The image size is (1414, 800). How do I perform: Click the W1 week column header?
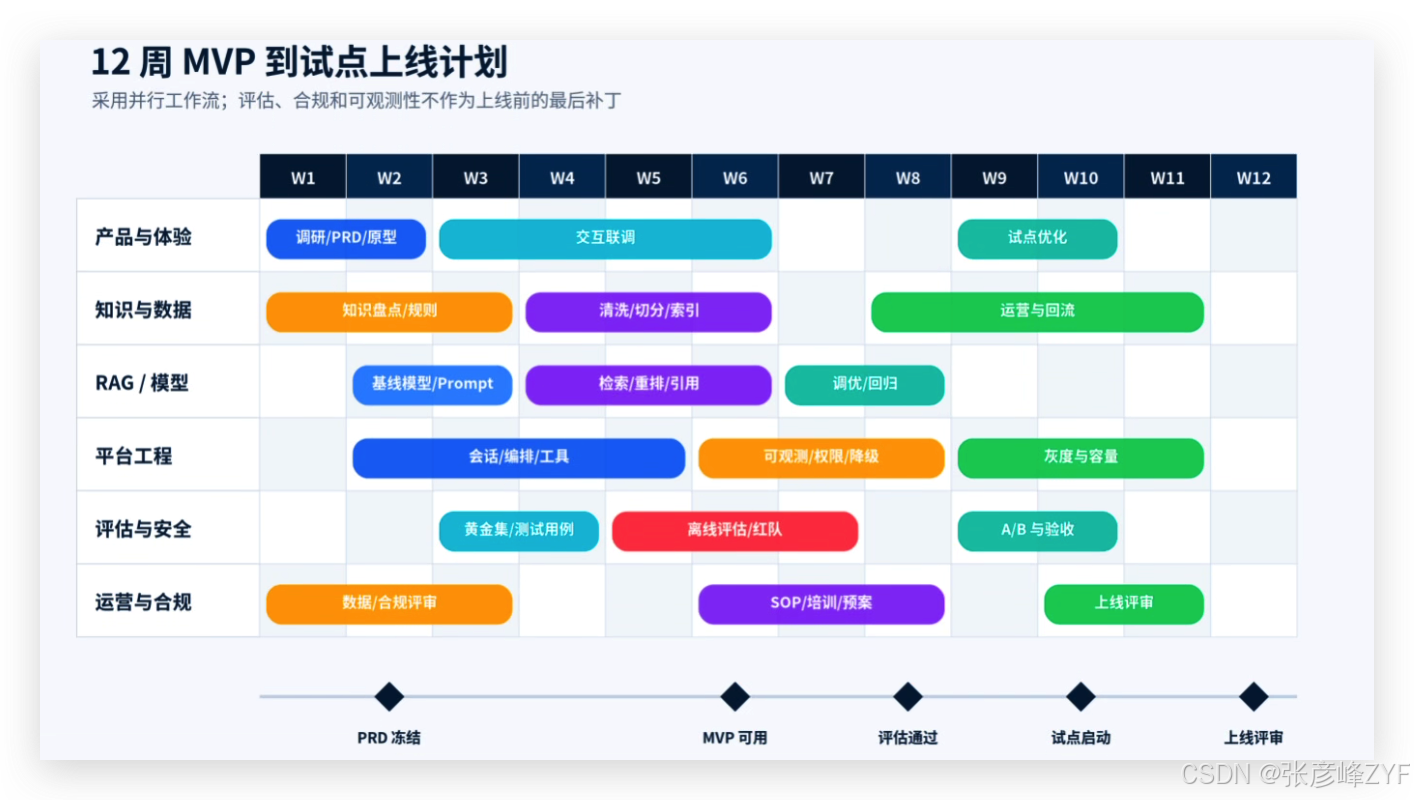[303, 177]
